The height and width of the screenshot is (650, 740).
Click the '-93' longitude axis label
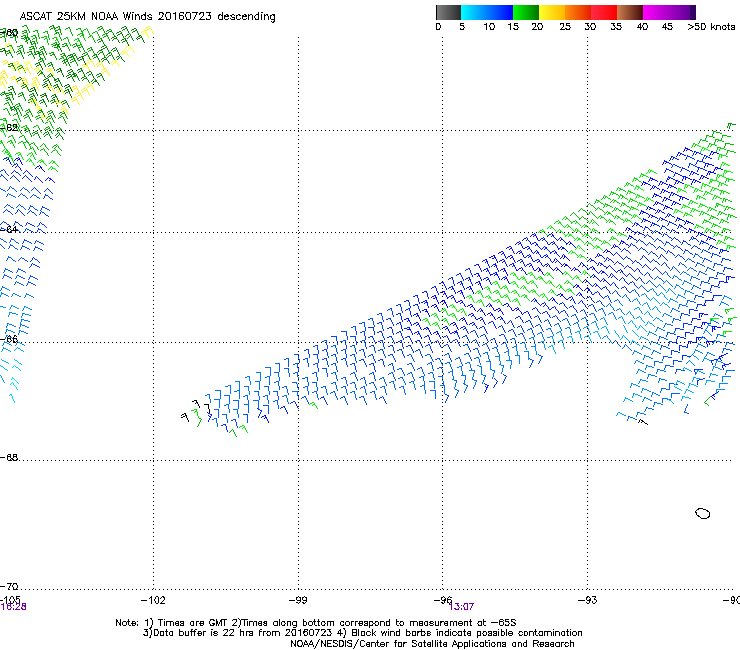588,600
